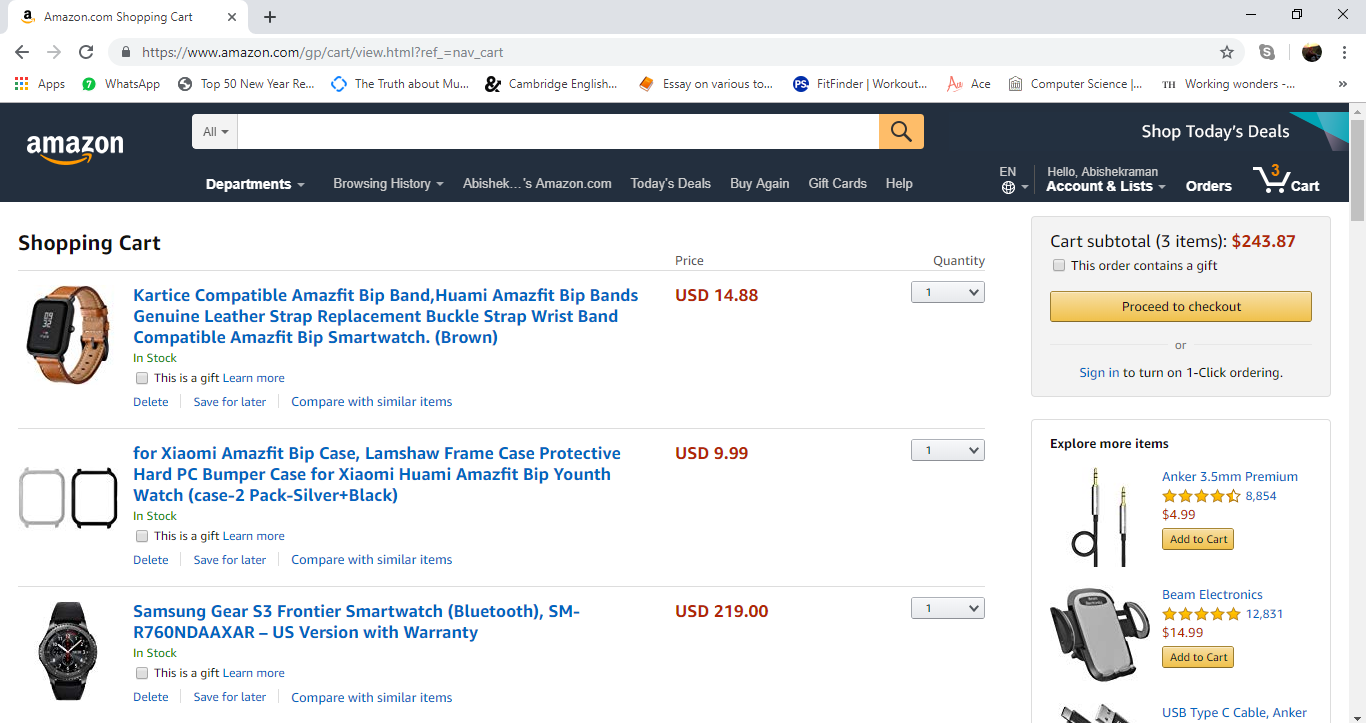This screenshot has width=1366, height=723.
Task: Compare Samsung Gear S3 with similar items
Action: point(372,698)
